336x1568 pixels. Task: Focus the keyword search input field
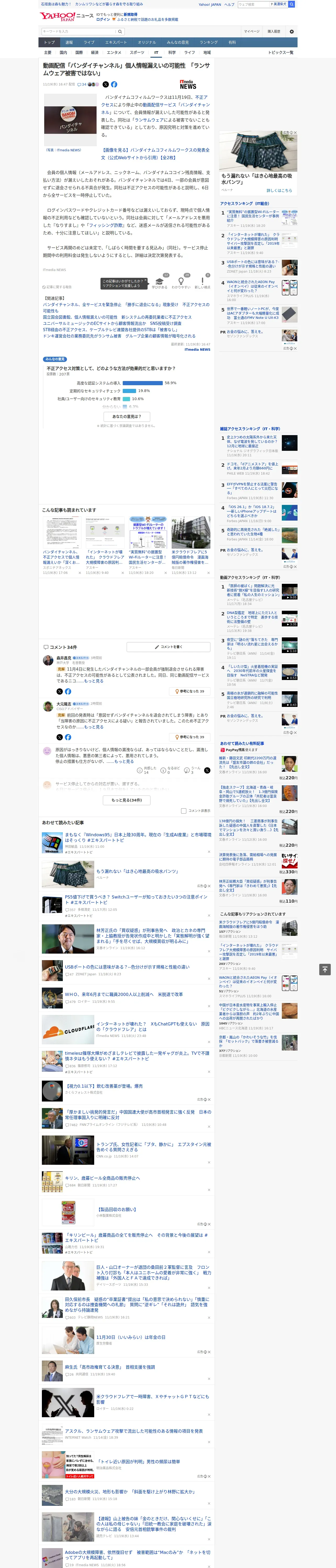pyautogui.click(x=79, y=32)
